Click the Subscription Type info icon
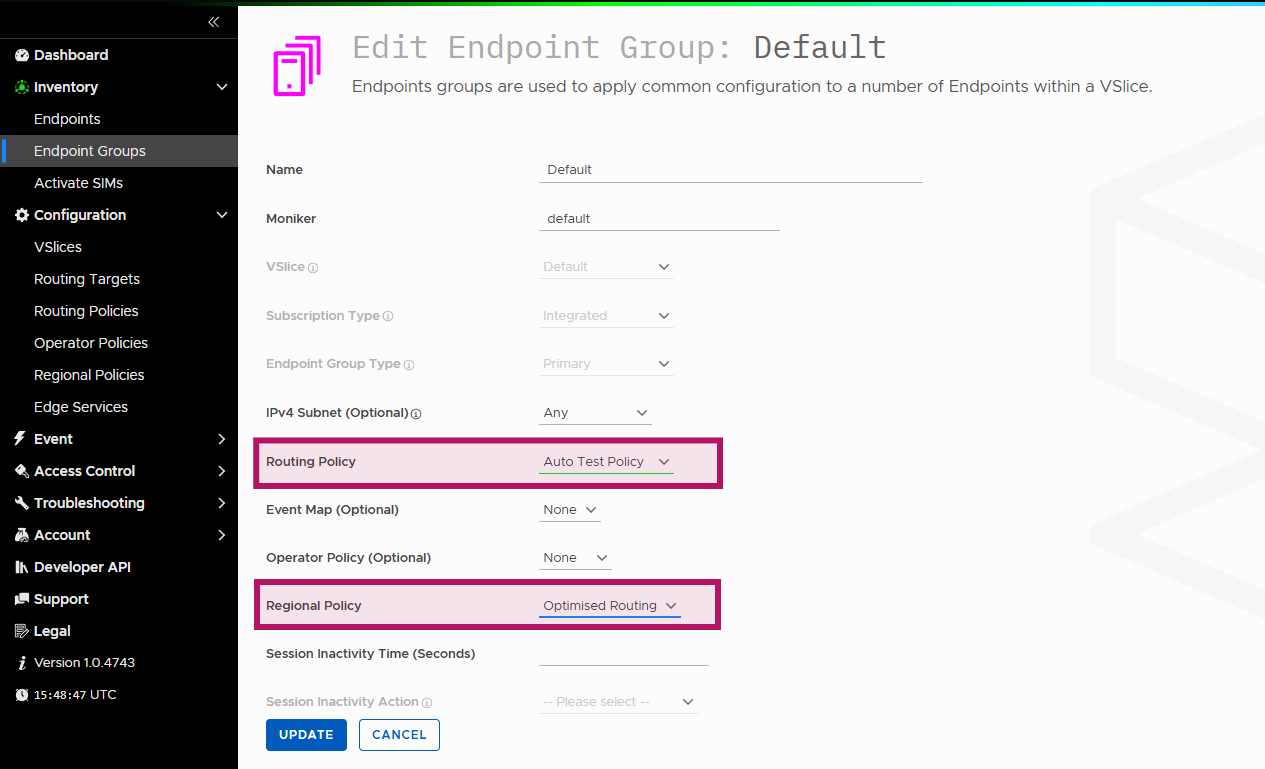The height and width of the screenshot is (769, 1265). tap(388, 316)
